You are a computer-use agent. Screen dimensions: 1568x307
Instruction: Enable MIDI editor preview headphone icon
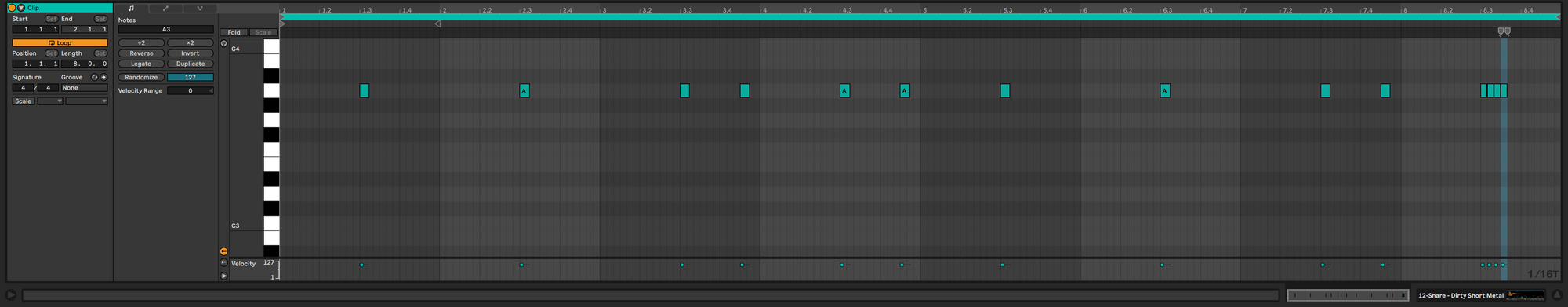click(224, 44)
